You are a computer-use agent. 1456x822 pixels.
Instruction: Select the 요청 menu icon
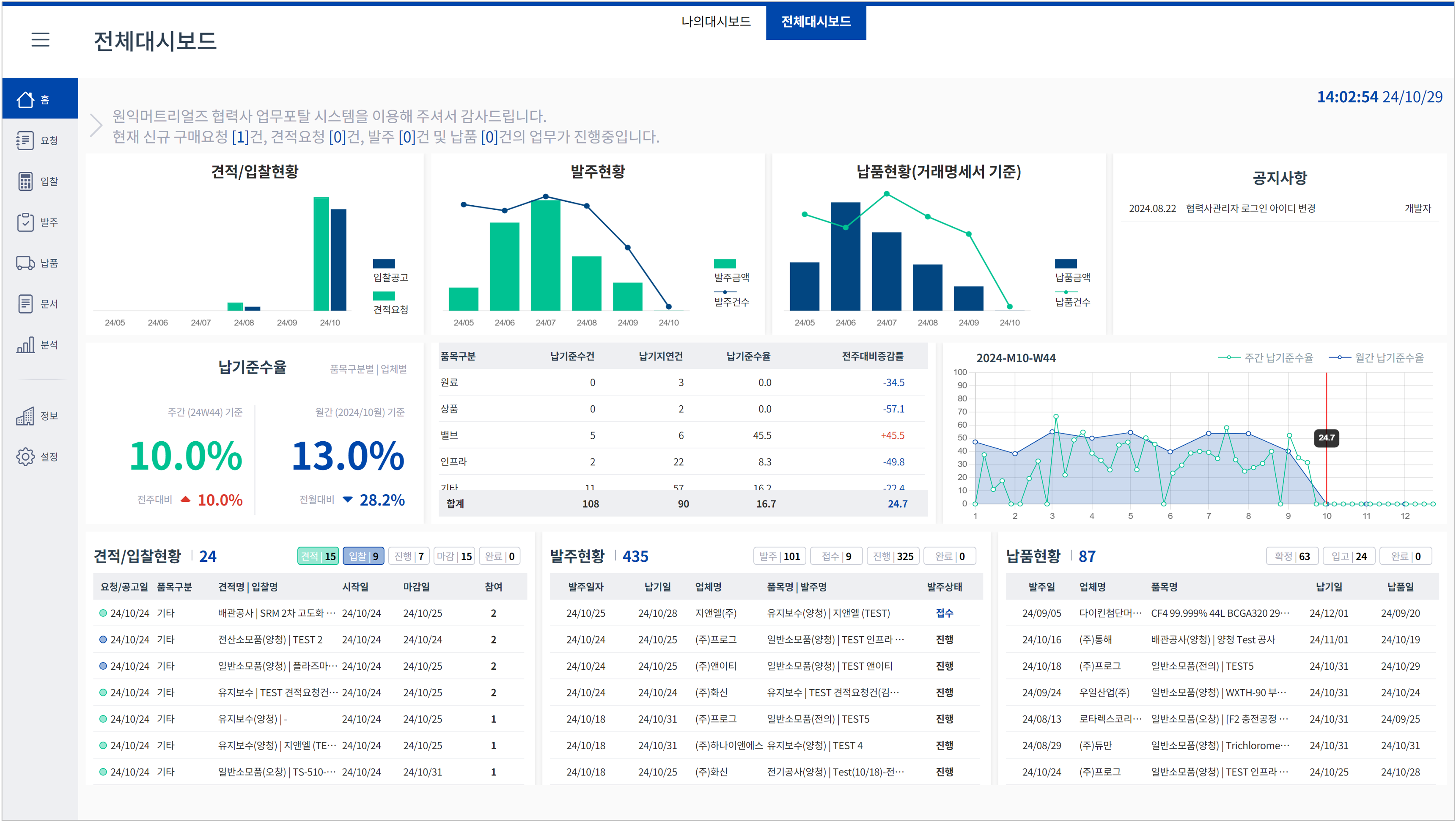click(26, 140)
